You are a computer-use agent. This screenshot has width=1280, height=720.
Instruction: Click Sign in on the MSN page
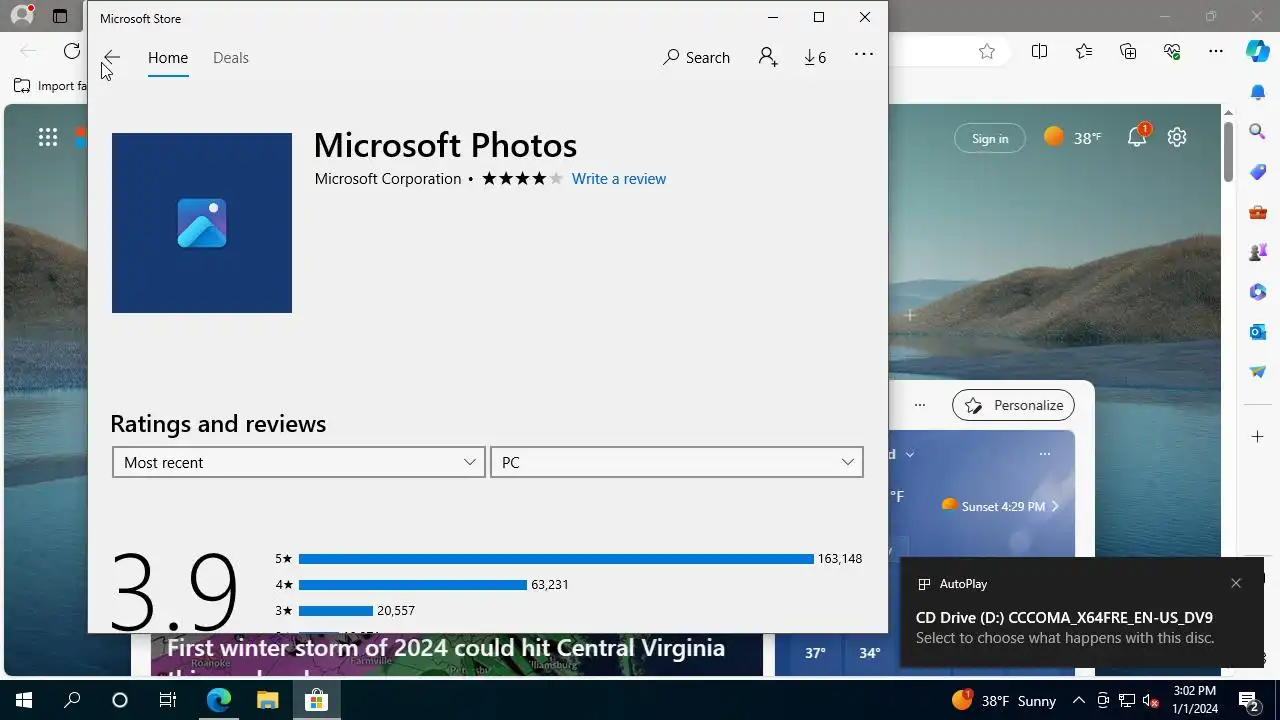pyautogui.click(x=990, y=138)
